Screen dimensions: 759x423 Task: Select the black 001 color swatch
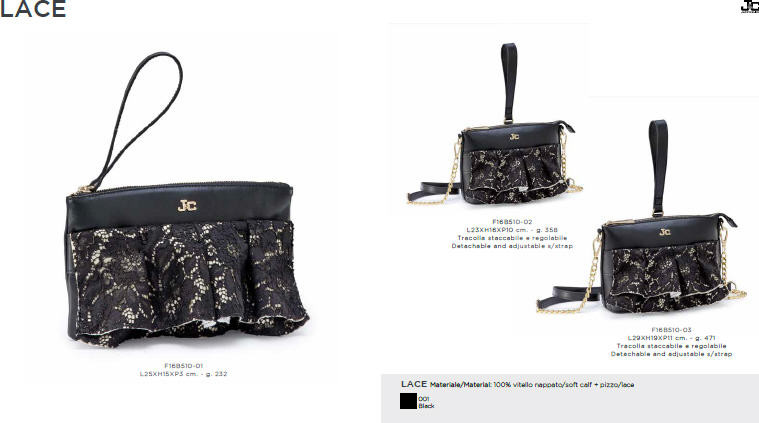(408, 401)
